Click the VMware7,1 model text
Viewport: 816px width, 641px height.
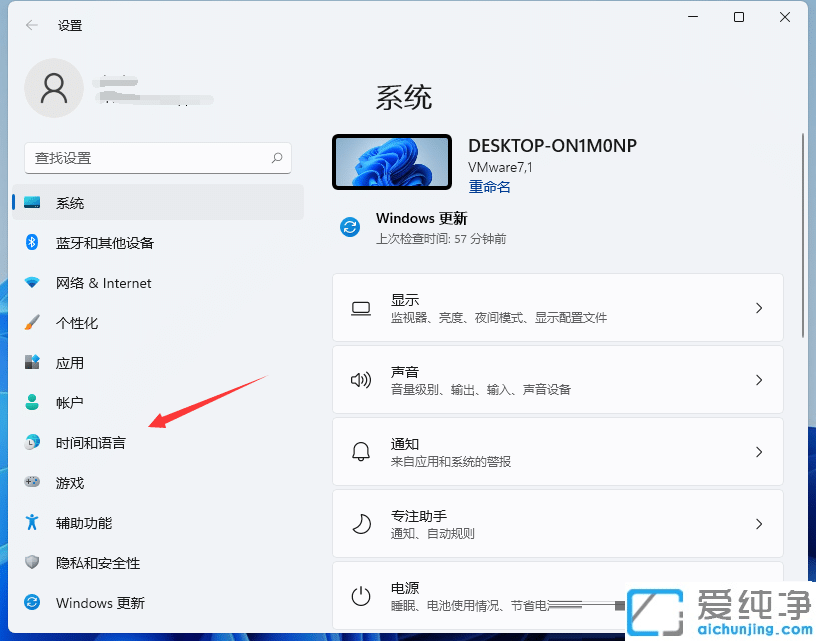click(500, 168)
